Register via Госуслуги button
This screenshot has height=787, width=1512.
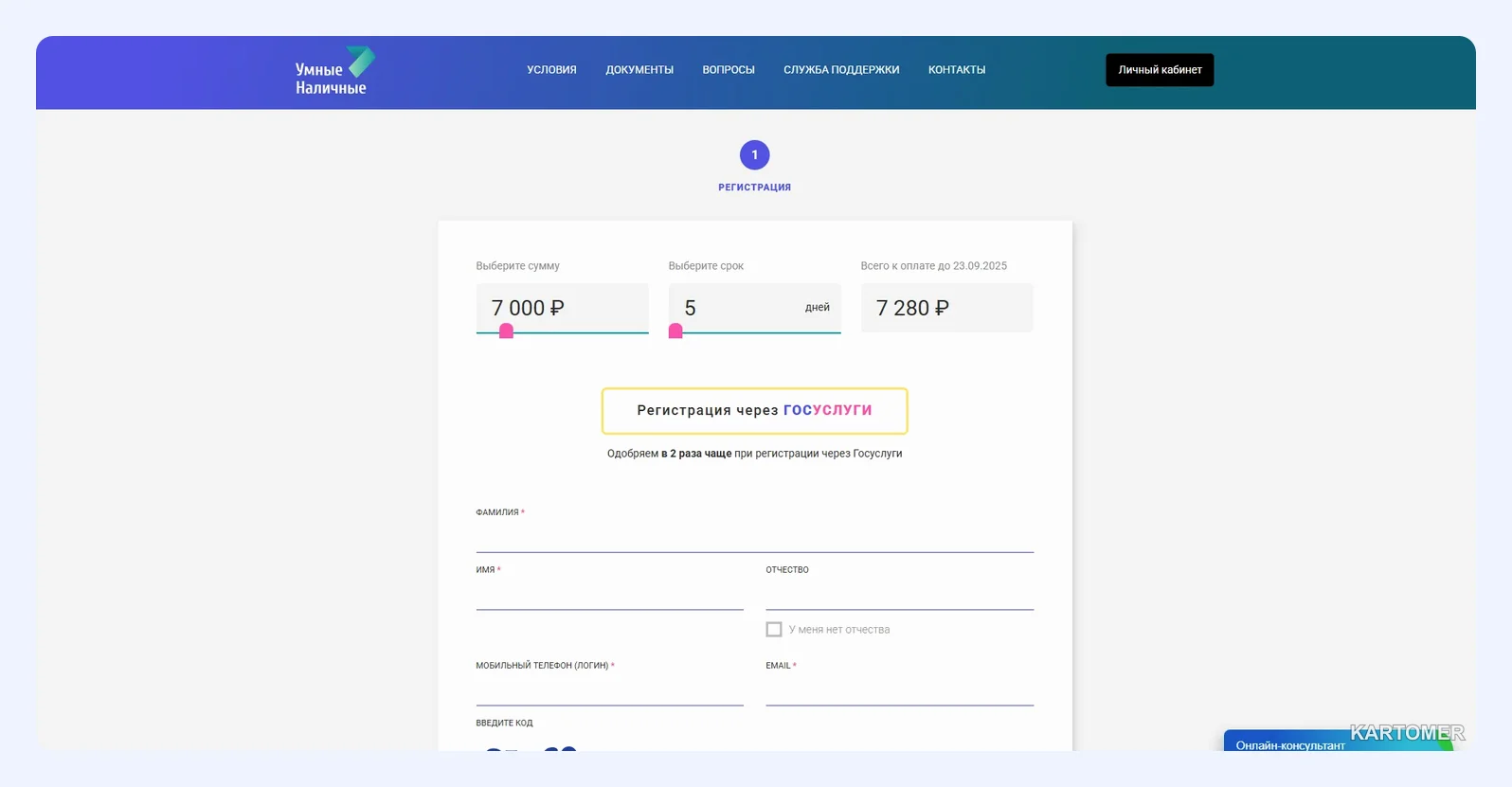coord(754,411)
